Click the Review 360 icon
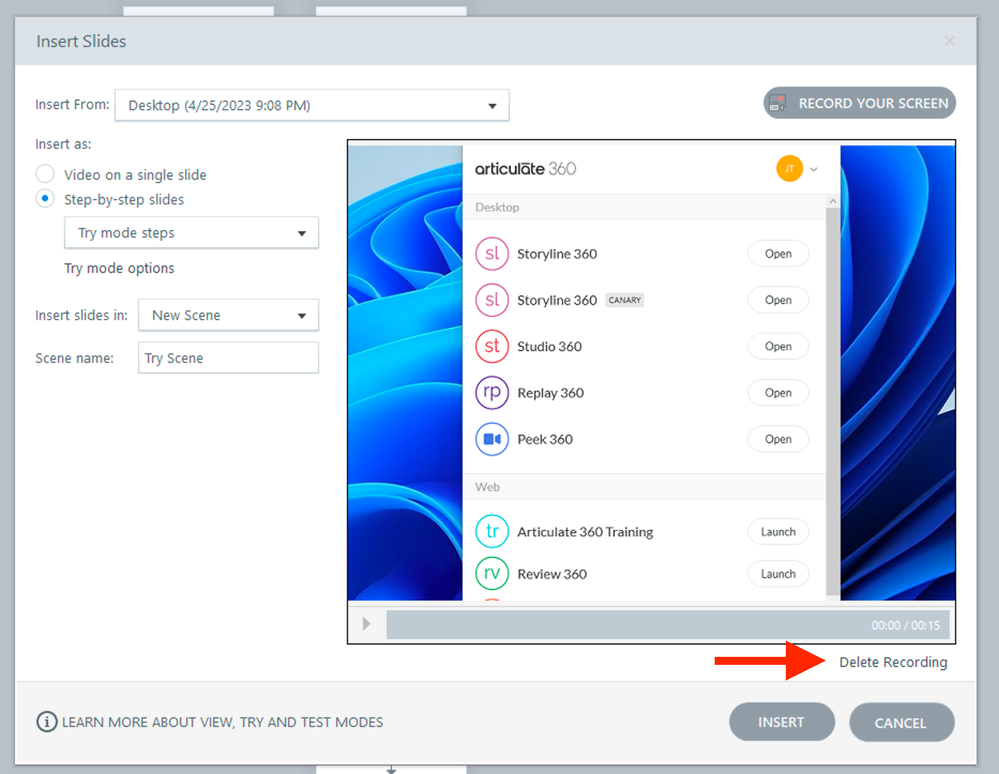999x774 pixels. (x=492, y=574)
